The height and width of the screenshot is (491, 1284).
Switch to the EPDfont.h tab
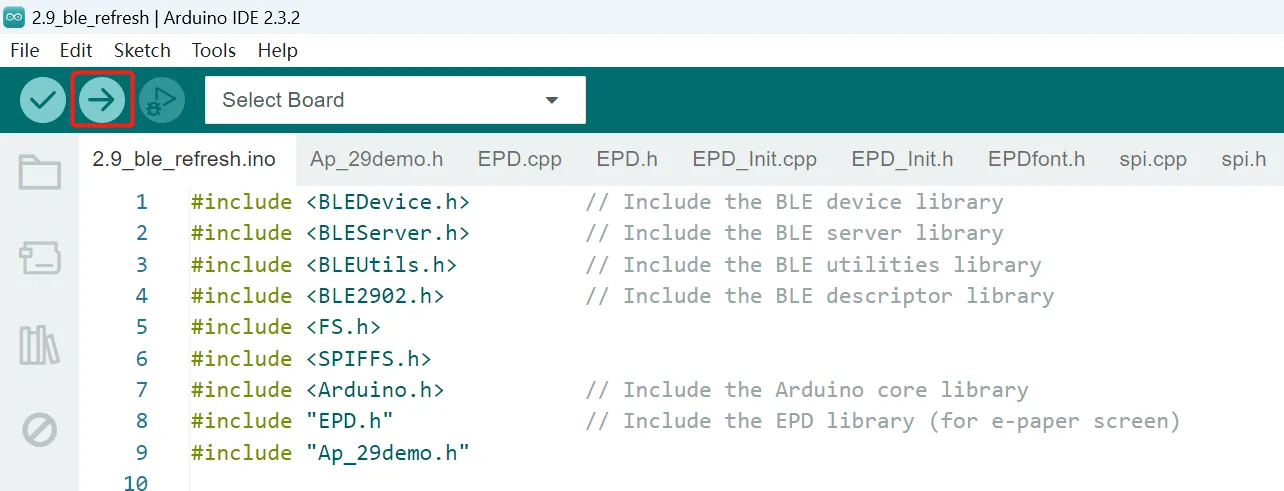(1037, 159)
